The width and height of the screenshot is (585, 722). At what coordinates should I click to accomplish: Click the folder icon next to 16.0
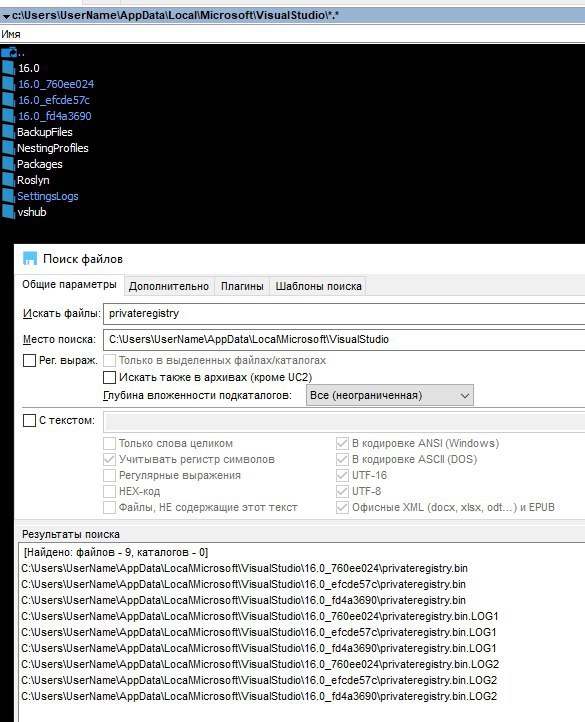pos(8,68)
